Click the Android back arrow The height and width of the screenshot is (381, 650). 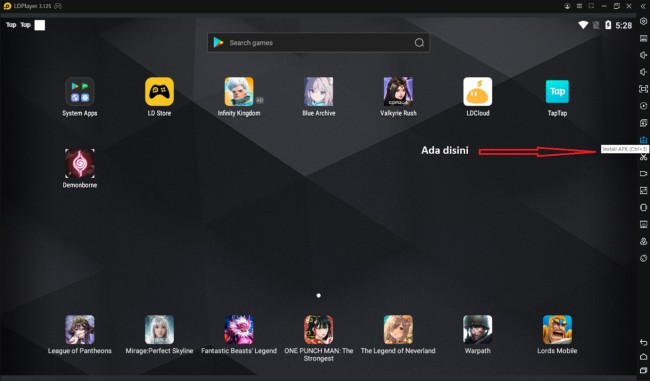pos(643,342)
